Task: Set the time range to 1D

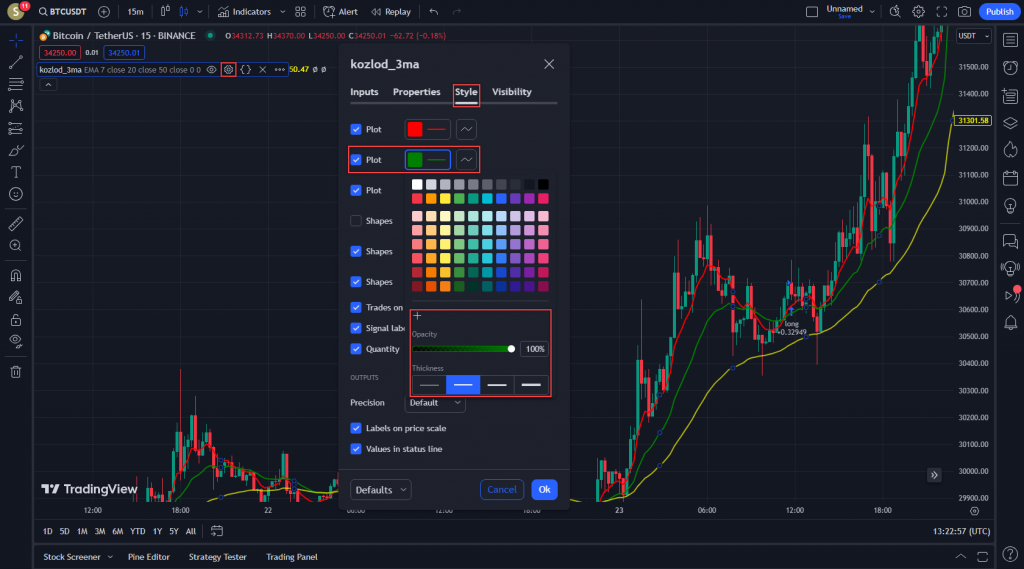Action: (x=48, y=531)
